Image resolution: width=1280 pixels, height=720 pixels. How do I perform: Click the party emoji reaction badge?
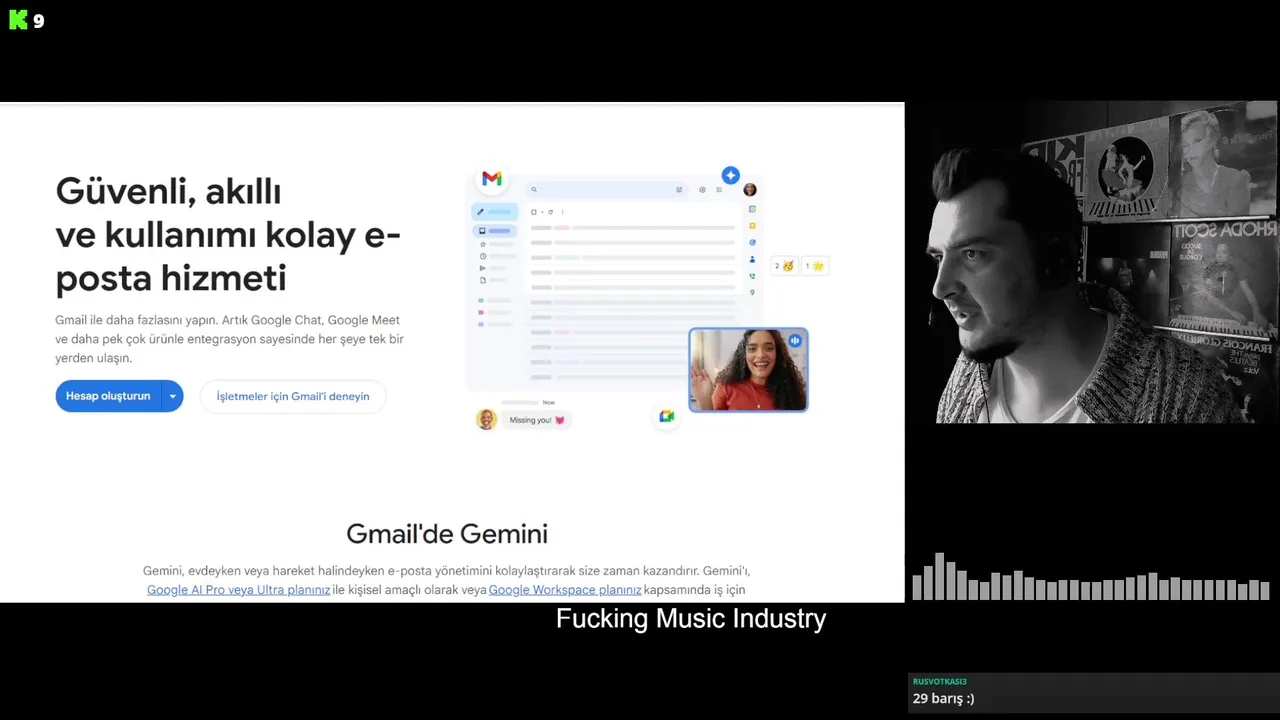click(x=784, y=266)
